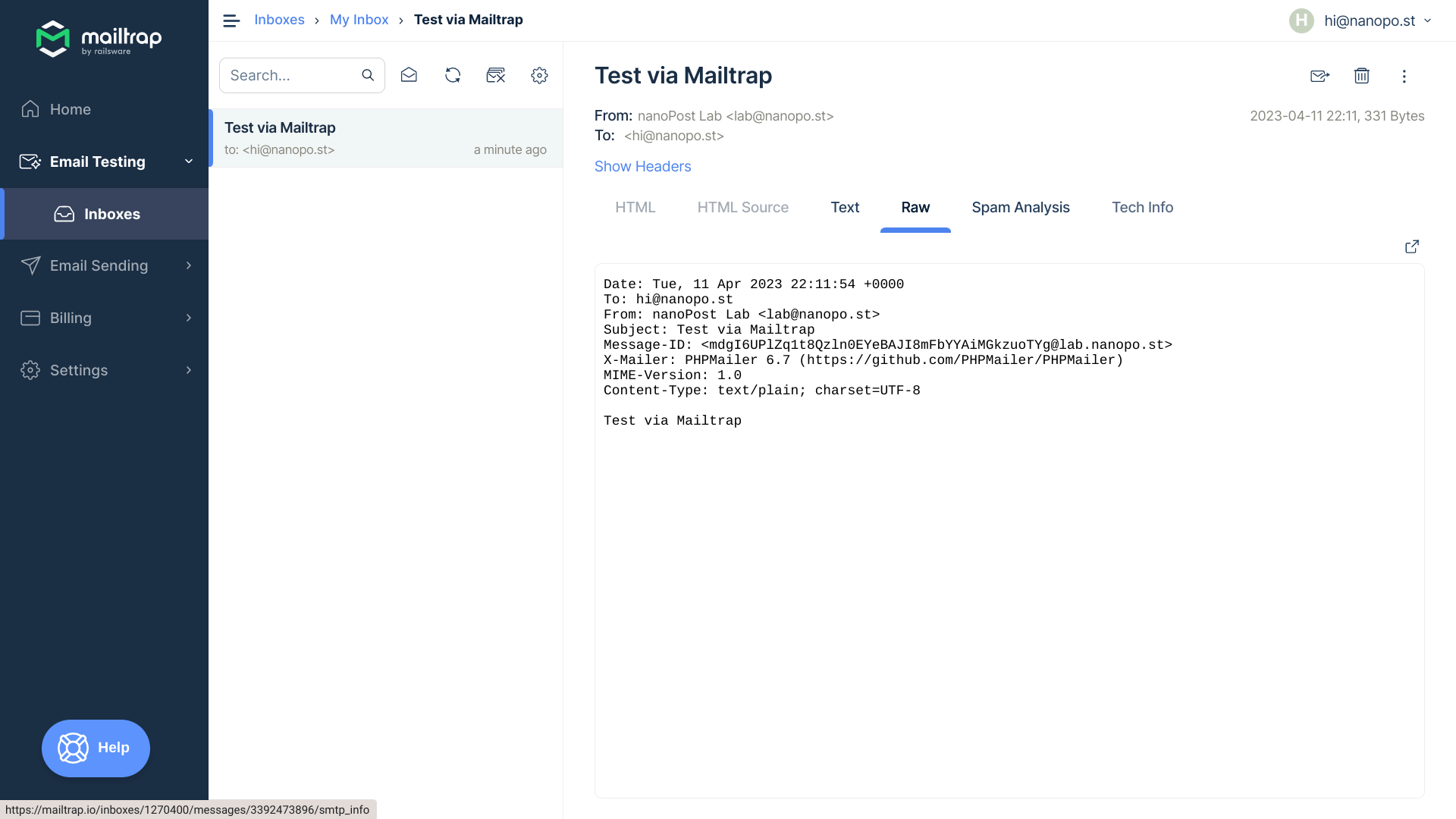Expand the Billing section chevron

tap(189, 318)
